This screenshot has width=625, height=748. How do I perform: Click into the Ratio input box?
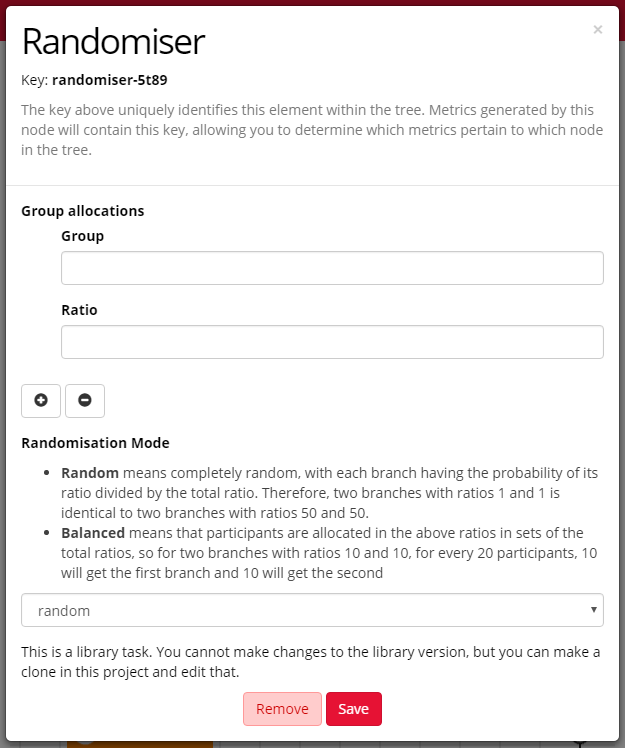(332, 342)
